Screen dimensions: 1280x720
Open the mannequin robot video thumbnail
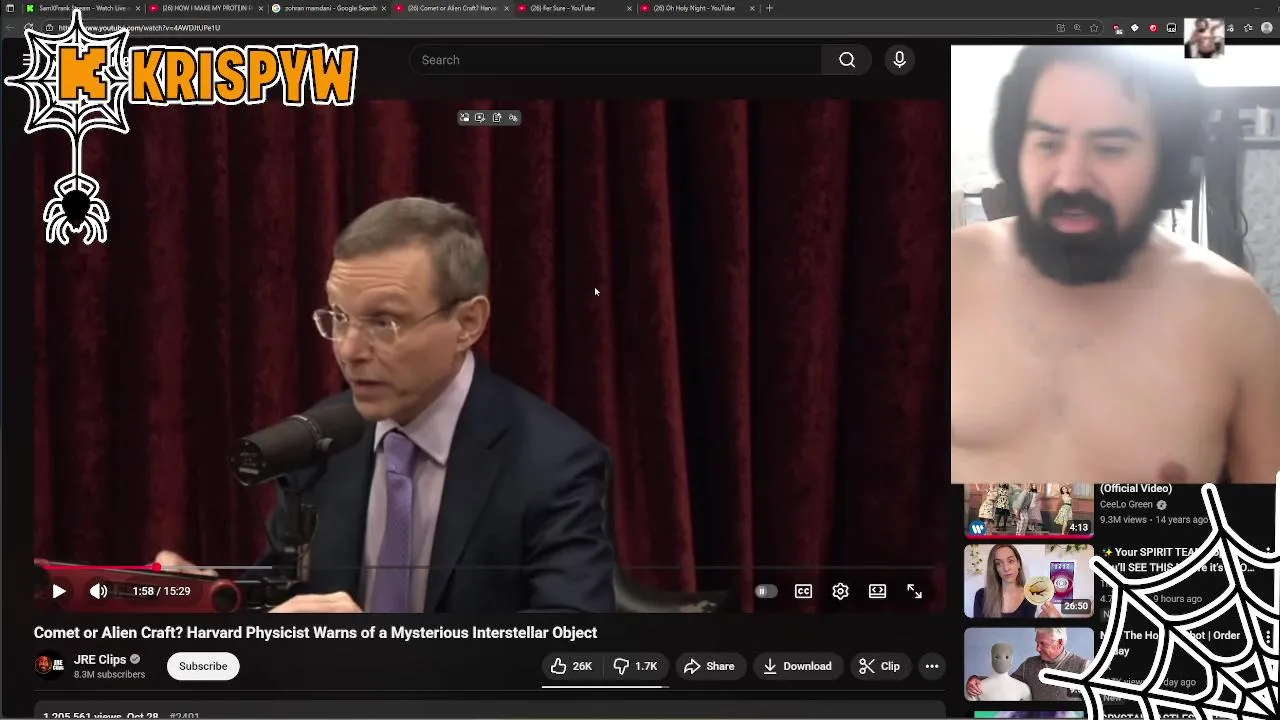1028,664
